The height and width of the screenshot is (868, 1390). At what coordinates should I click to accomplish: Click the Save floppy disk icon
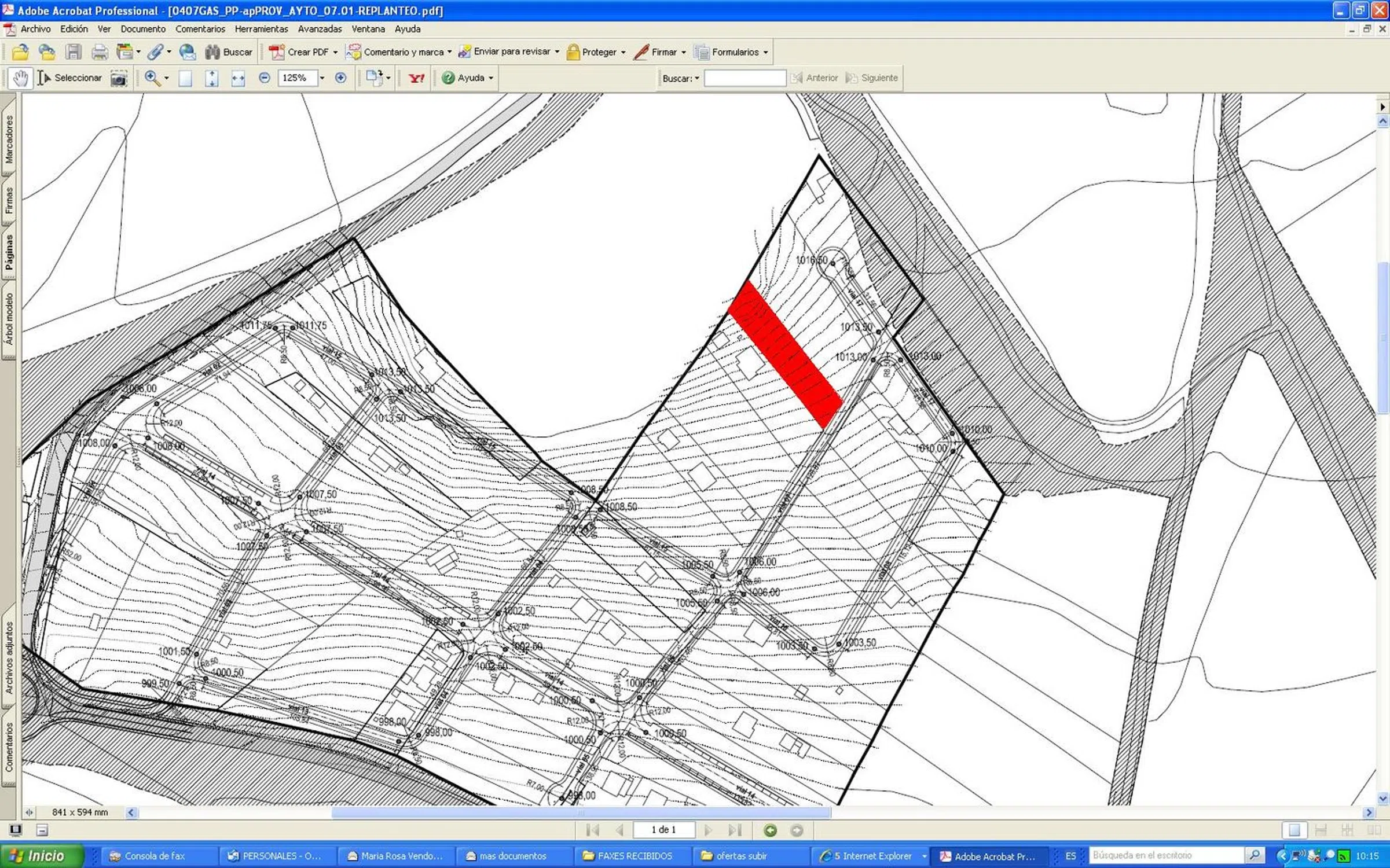tap(73, 52)
